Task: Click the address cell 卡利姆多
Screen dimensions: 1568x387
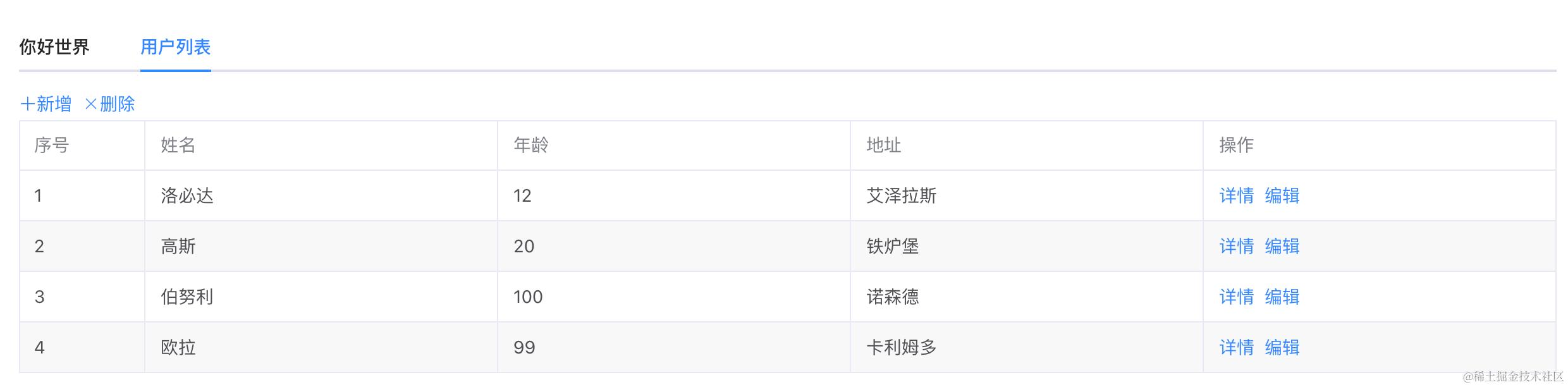Action: (901, 348)
